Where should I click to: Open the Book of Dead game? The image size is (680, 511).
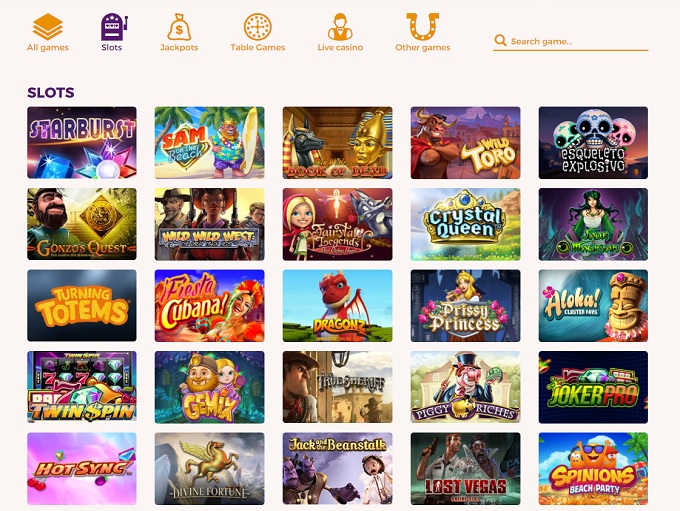coord(337,143)
